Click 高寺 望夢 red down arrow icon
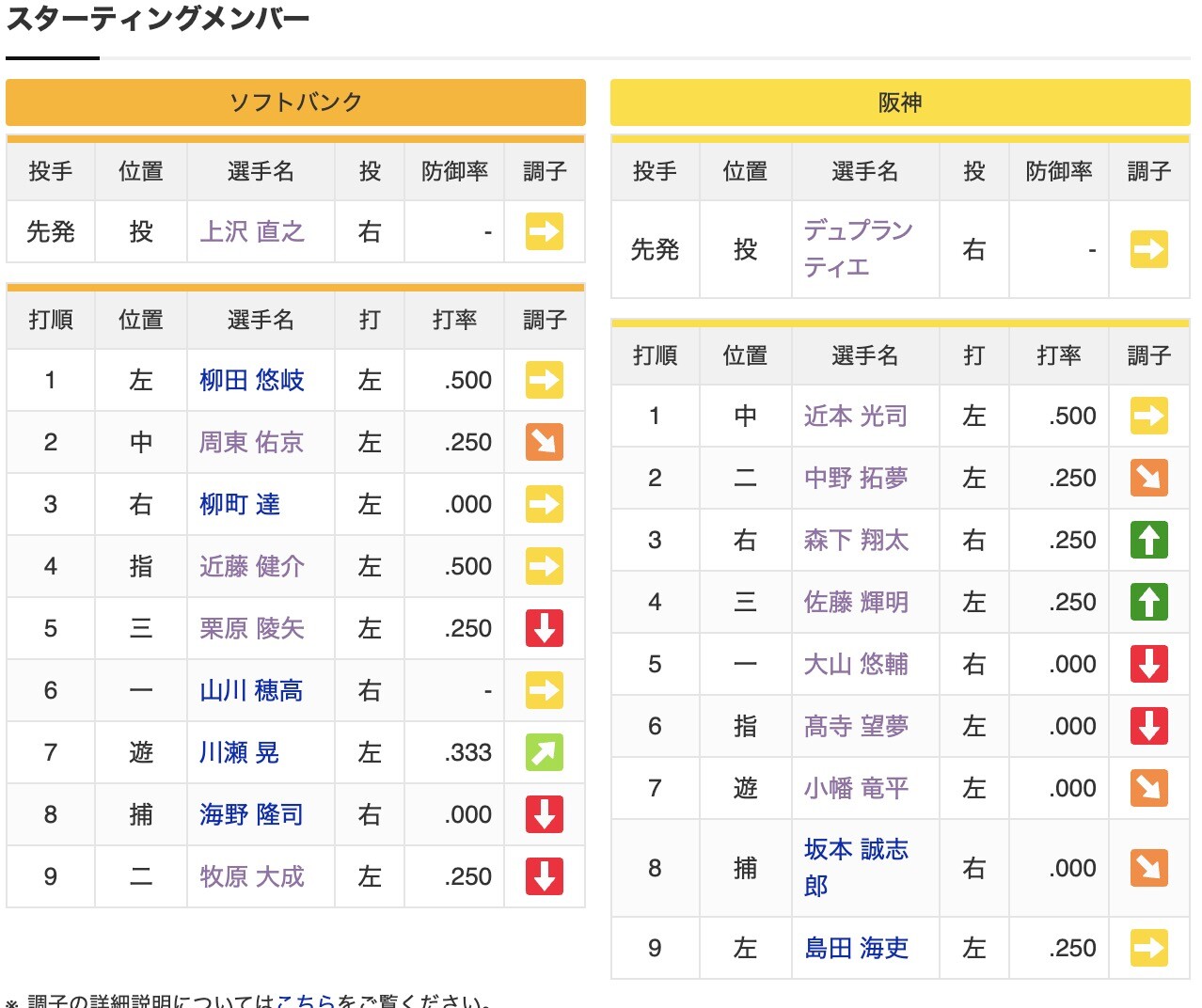The height and width of the screenshot is (1008, 1202). coord(1149,726)
